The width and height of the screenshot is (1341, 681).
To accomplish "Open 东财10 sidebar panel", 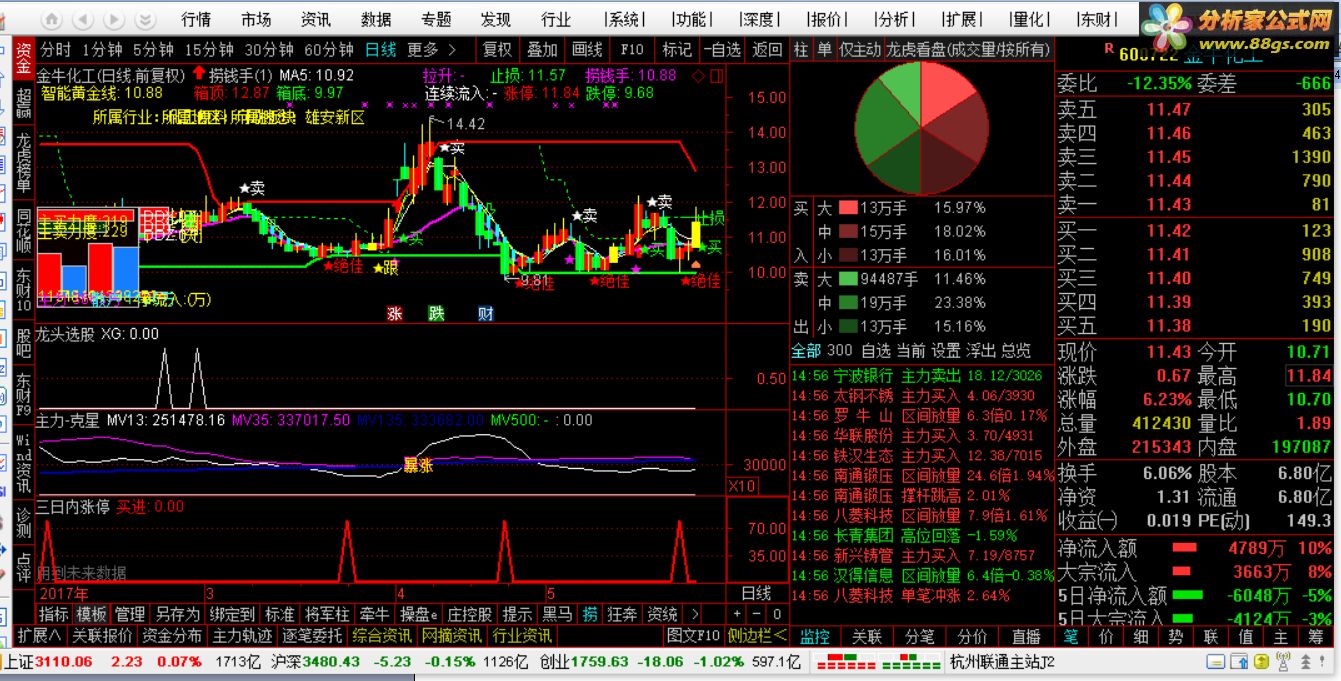I will pos(23,289).
